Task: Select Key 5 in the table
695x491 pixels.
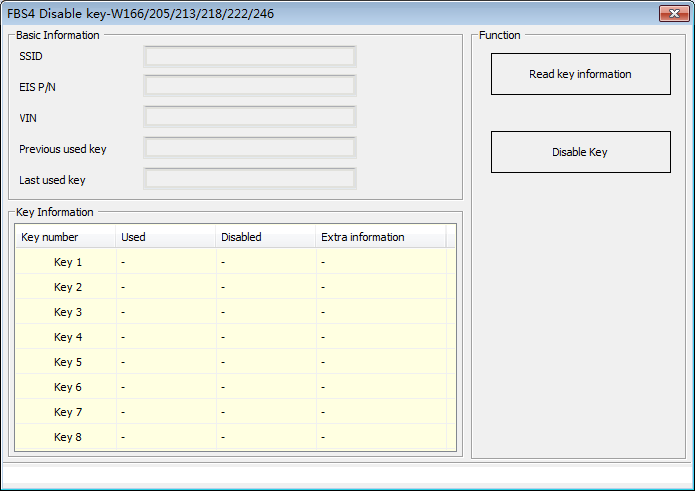Action: click(68, 362)
